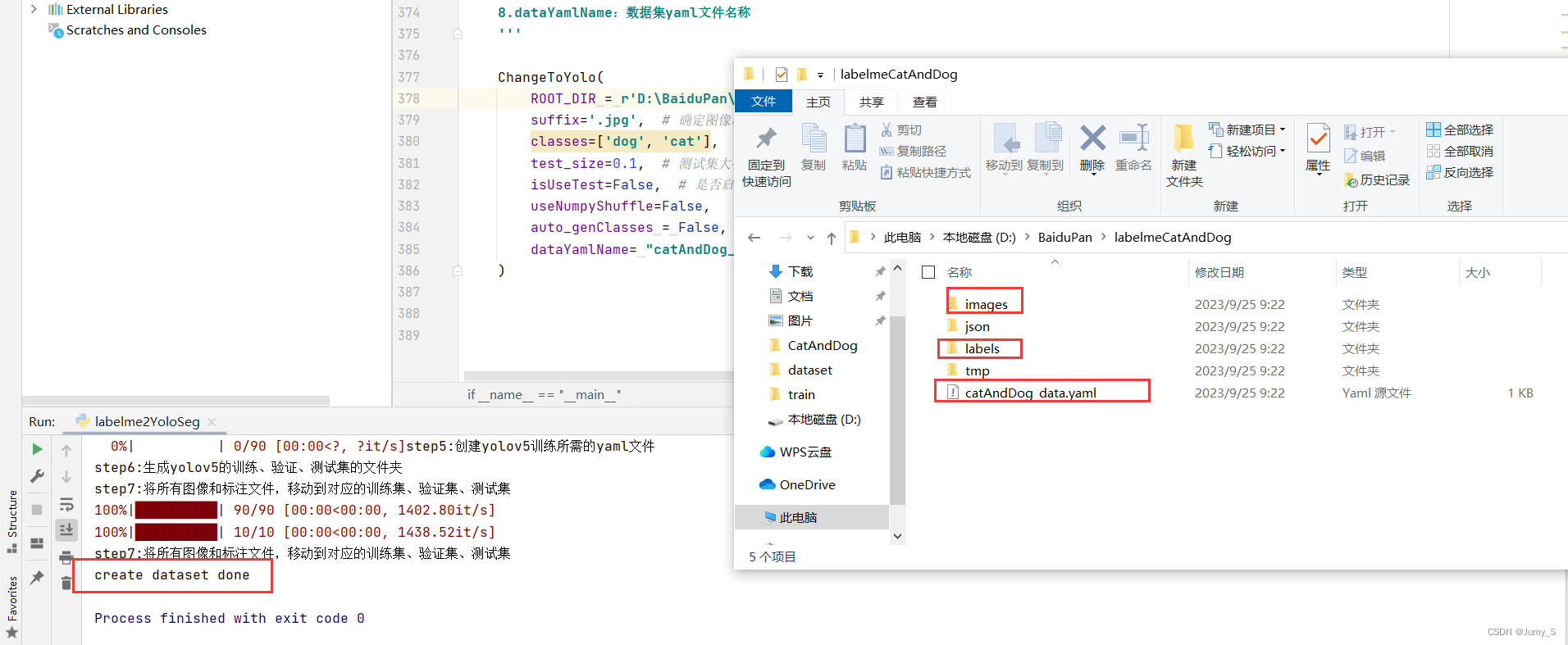Click 复制路径 in the clipboard group
This screenshot has height=645, width=1568.
[x=913, y=151]
